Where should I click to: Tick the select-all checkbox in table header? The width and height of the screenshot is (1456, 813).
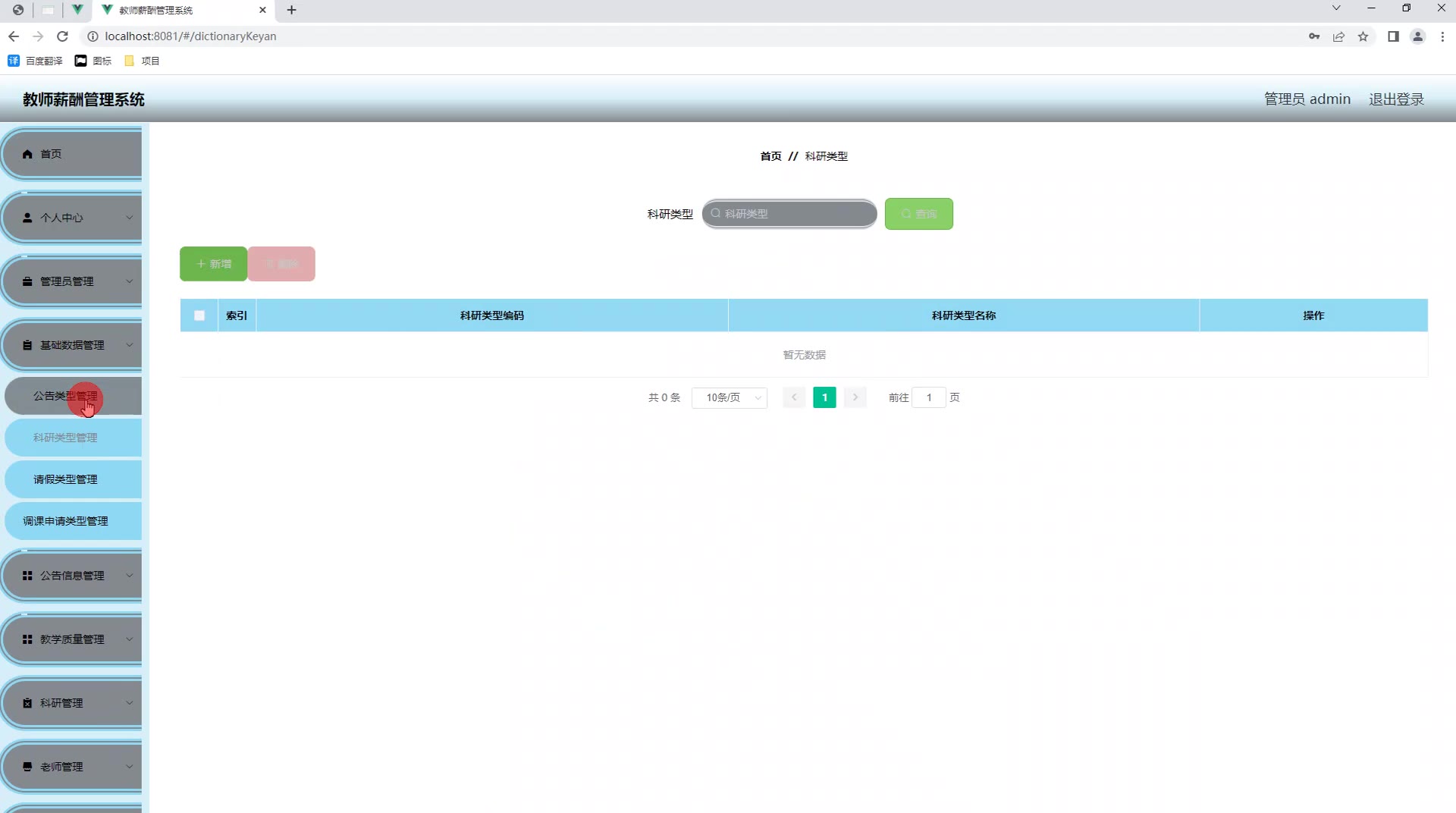tap(199, 315)
